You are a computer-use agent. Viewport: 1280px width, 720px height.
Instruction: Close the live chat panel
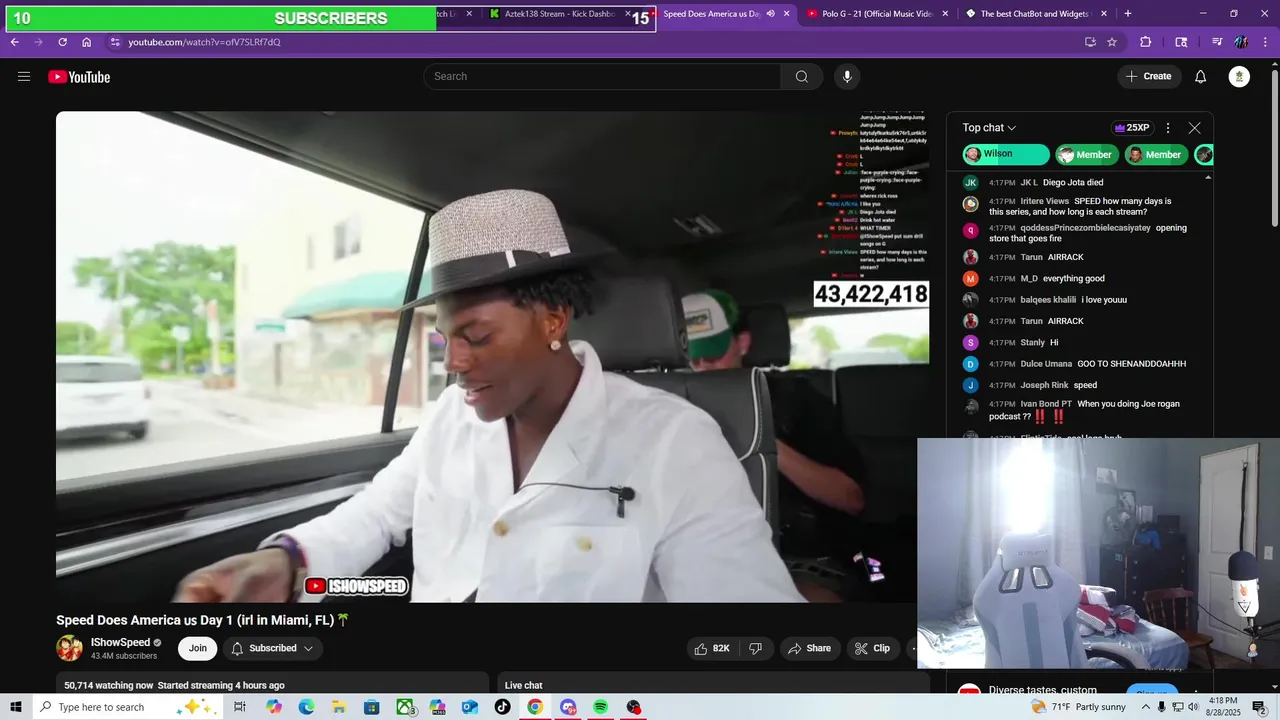point(1194,128)
